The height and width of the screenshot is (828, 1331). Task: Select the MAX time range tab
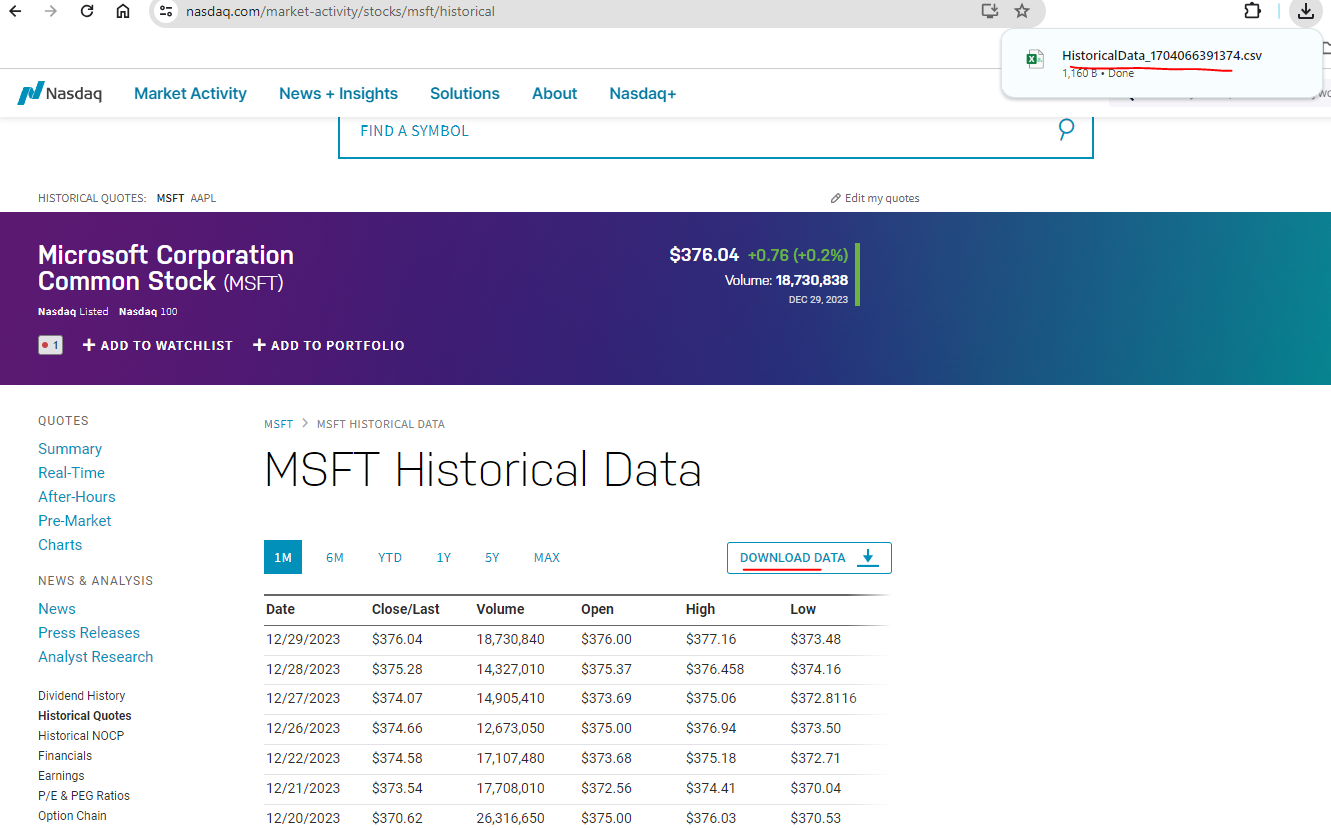[x=547, y=557]
